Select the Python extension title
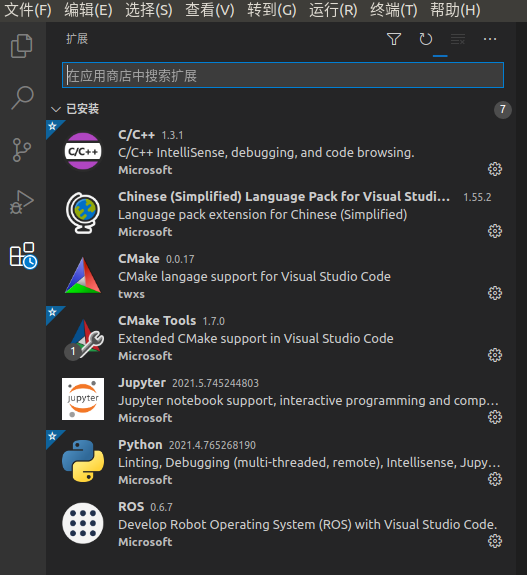The height and width of the screenshot is (575, 527). [140, 445]
